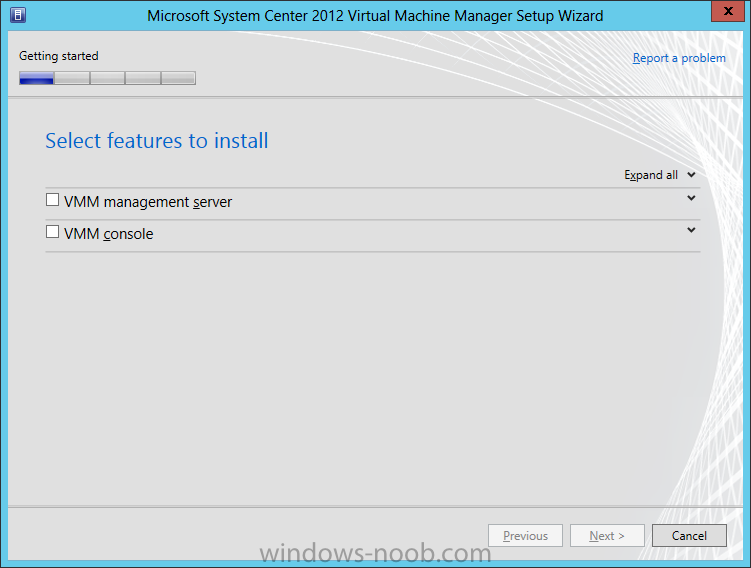This screenshot has height=568, width=751.
Task: Click the Getting started step label
Action: click(x=59, y=56)
